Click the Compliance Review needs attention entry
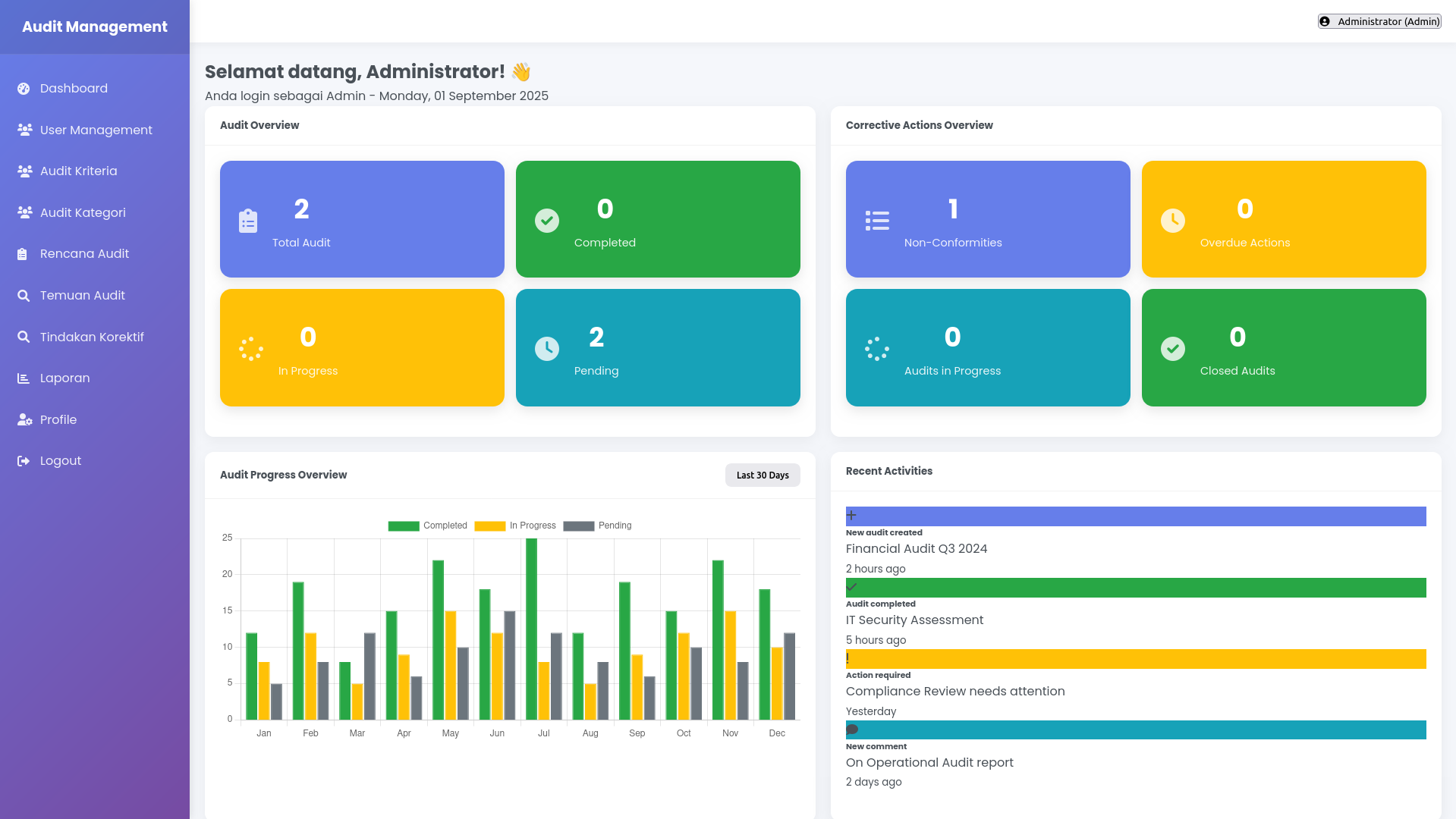1456x819 pixels. [955, 691]
